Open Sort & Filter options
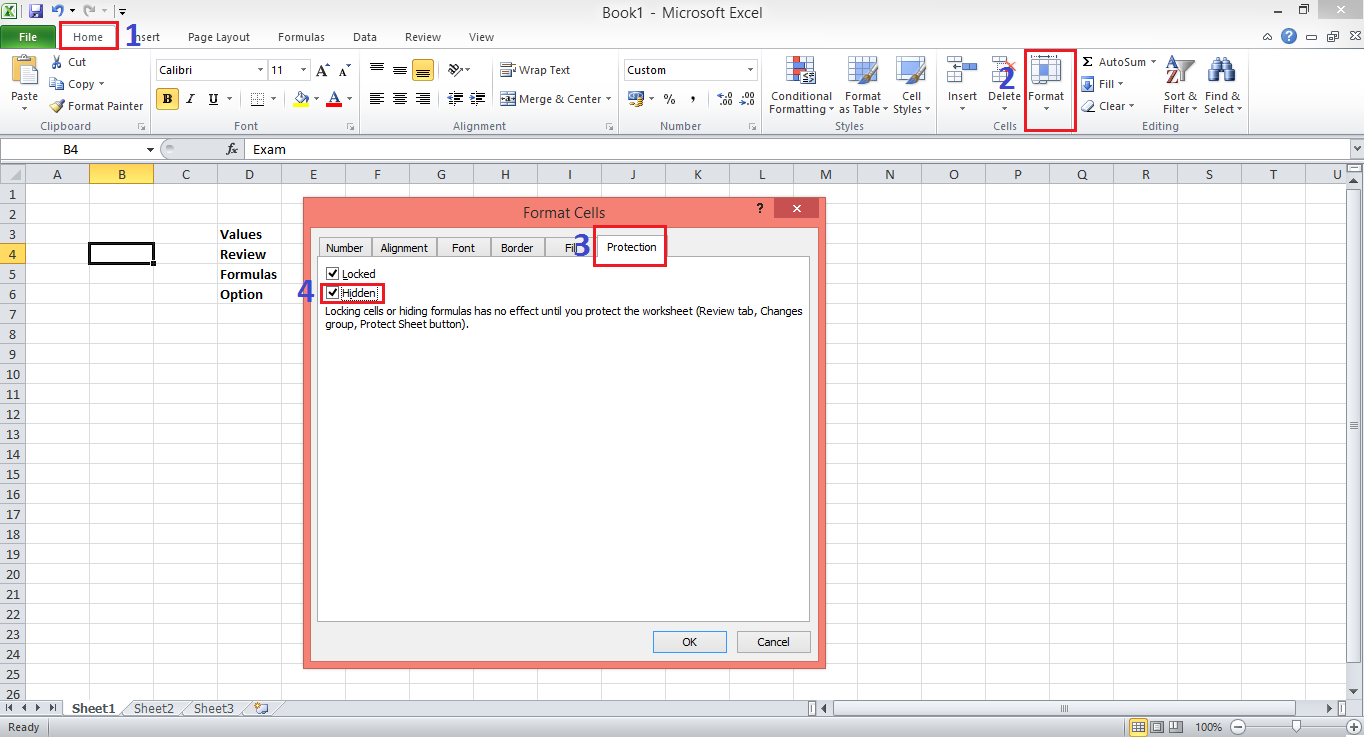1364x739 pixels. 1179,85
